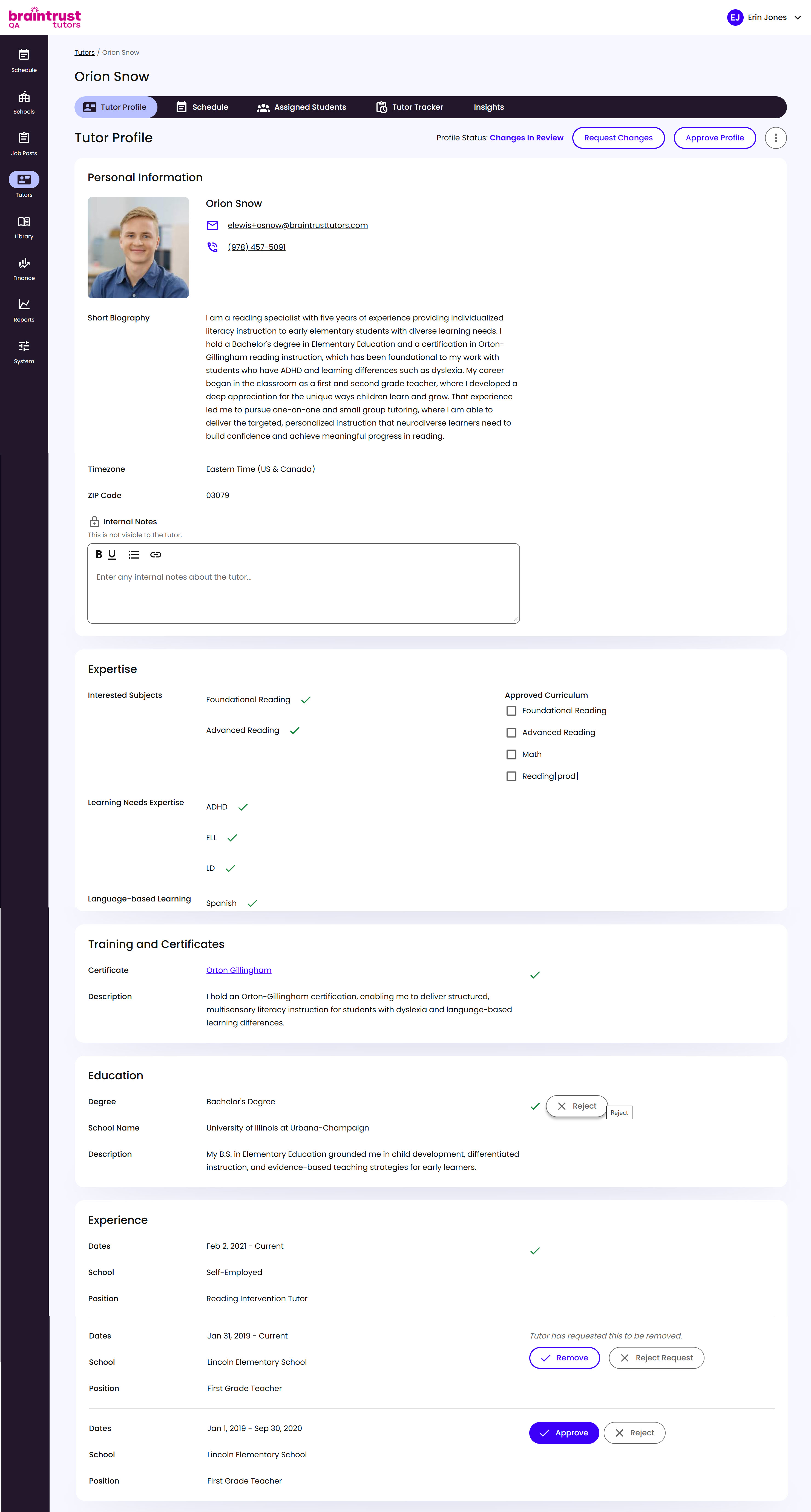Switch to the Tutor Tracker tab
Image resolution: width=811 pixels, height=1512 pixels.
(410, 107)
